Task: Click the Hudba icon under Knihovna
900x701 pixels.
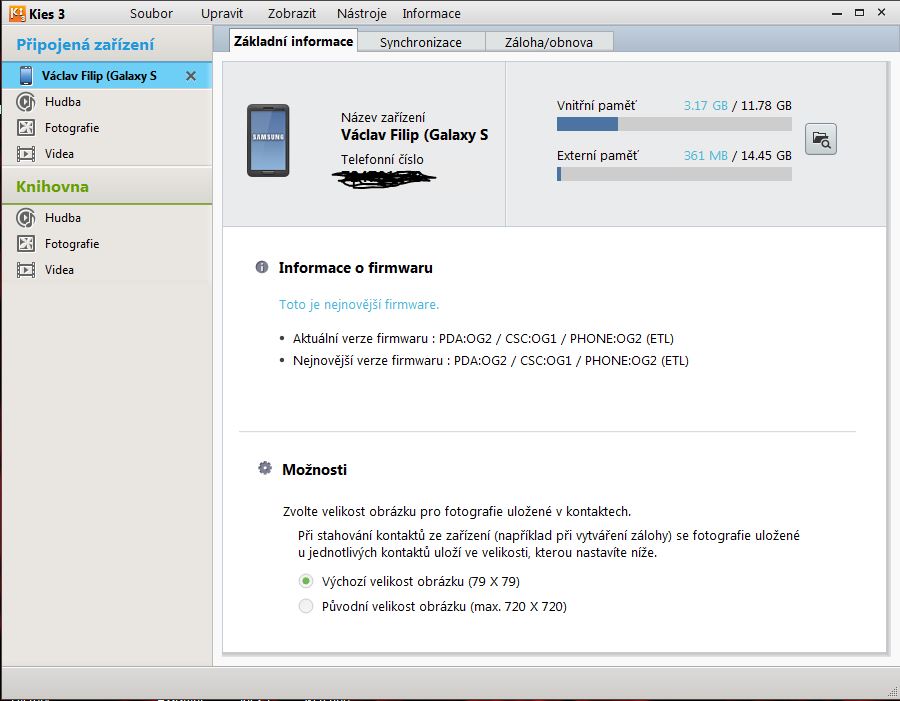Action: coord(26,218)
